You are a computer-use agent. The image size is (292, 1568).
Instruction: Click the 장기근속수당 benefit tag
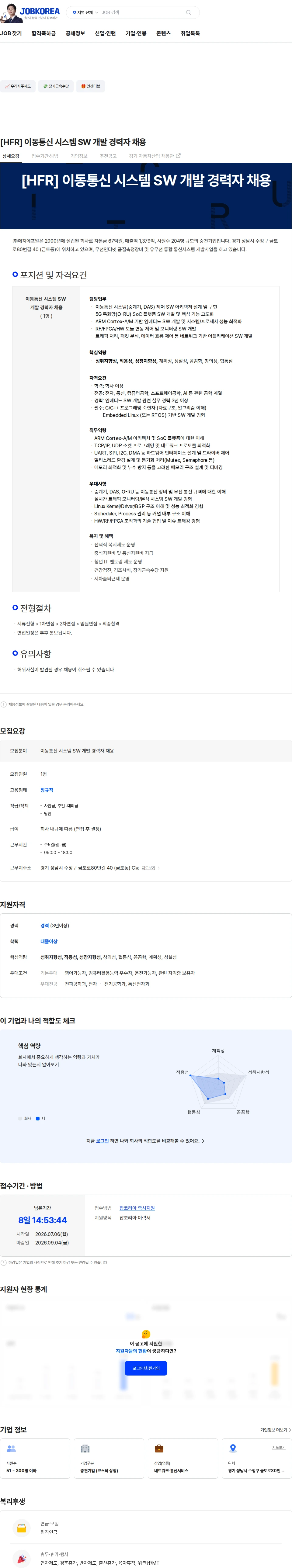[56, 86]
